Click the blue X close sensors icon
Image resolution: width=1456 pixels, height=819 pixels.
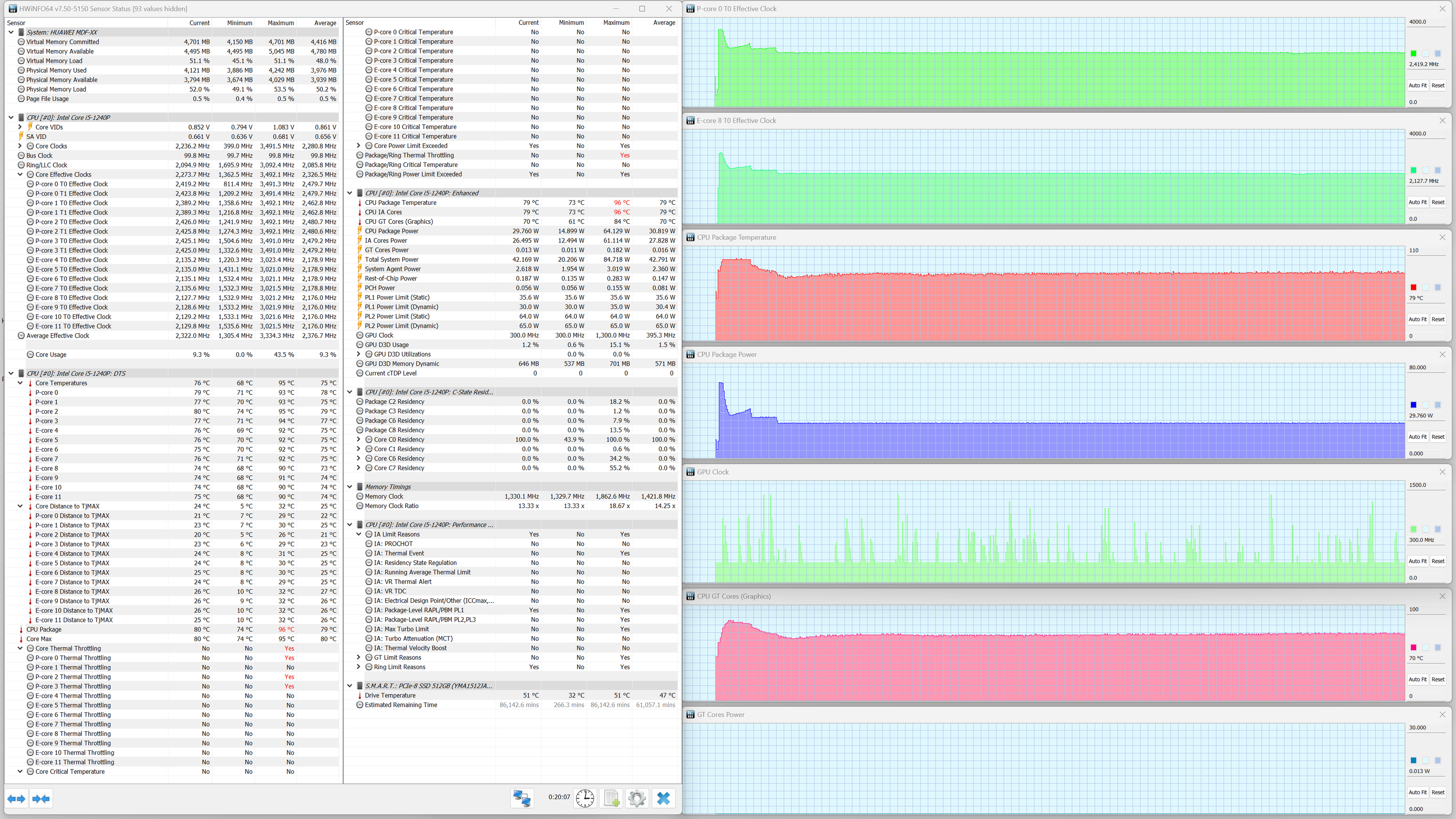663,798
